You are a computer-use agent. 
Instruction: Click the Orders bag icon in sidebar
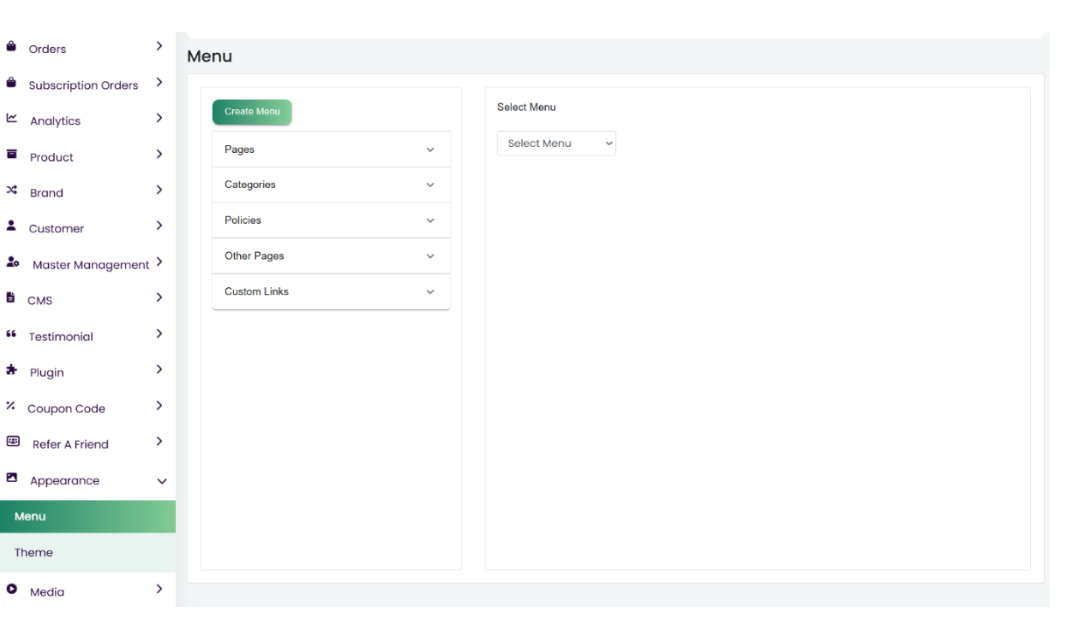(x=12, y=48)
